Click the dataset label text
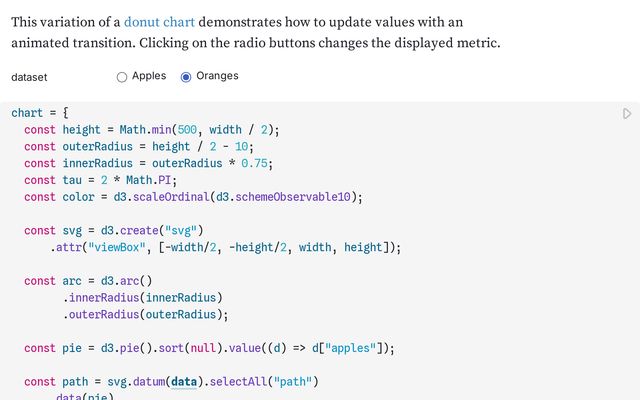The width and height of the screenshot is (640, 400). tap(29, 77)
